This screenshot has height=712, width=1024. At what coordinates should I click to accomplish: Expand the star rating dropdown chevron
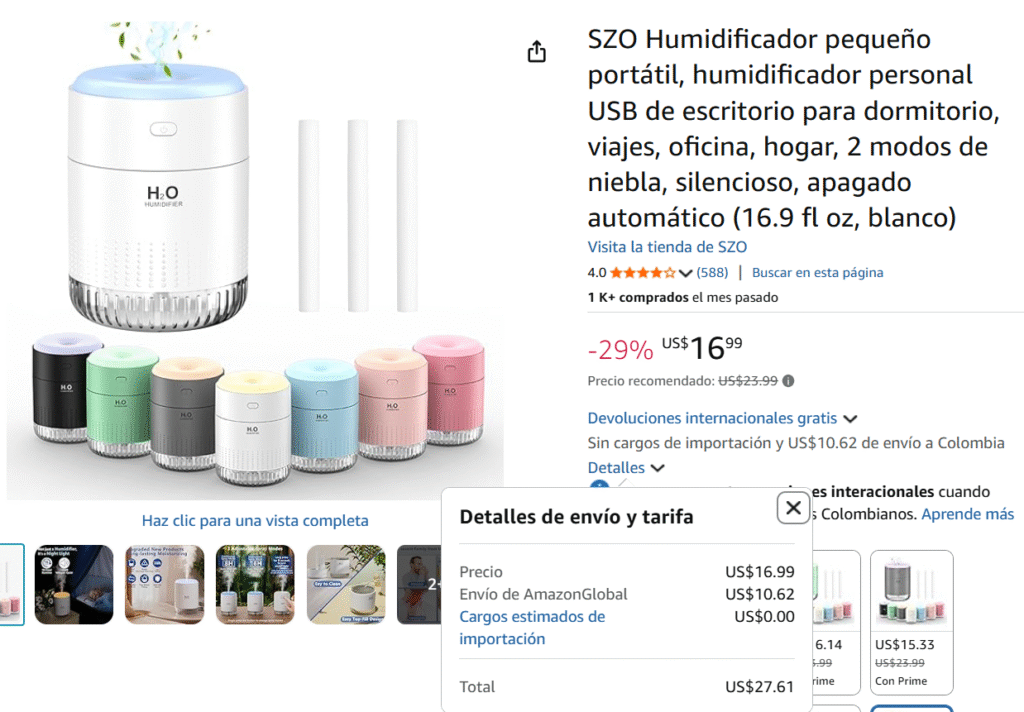(x=685, y=273)
